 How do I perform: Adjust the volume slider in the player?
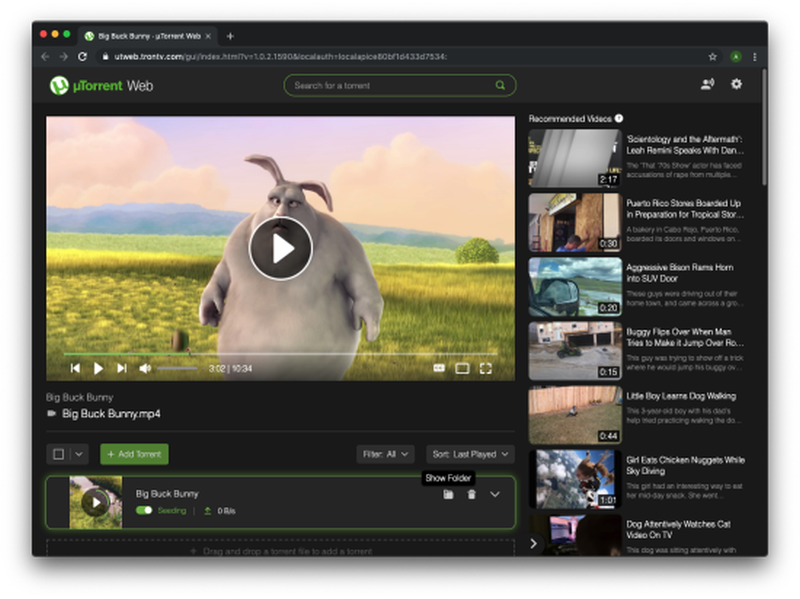[177, 368]
